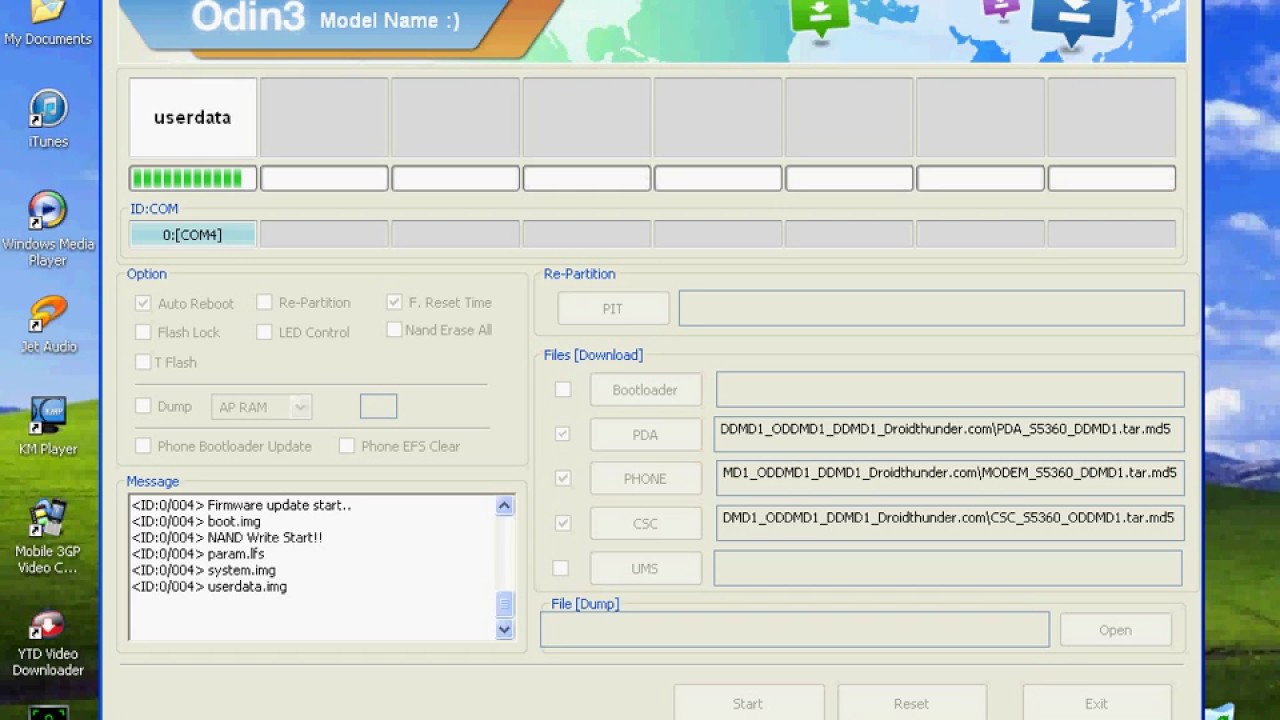This screenshot has height=720, width=1280.
Task: Click the UMS file button
Action: pyautogui.click(x=645, y=568)
